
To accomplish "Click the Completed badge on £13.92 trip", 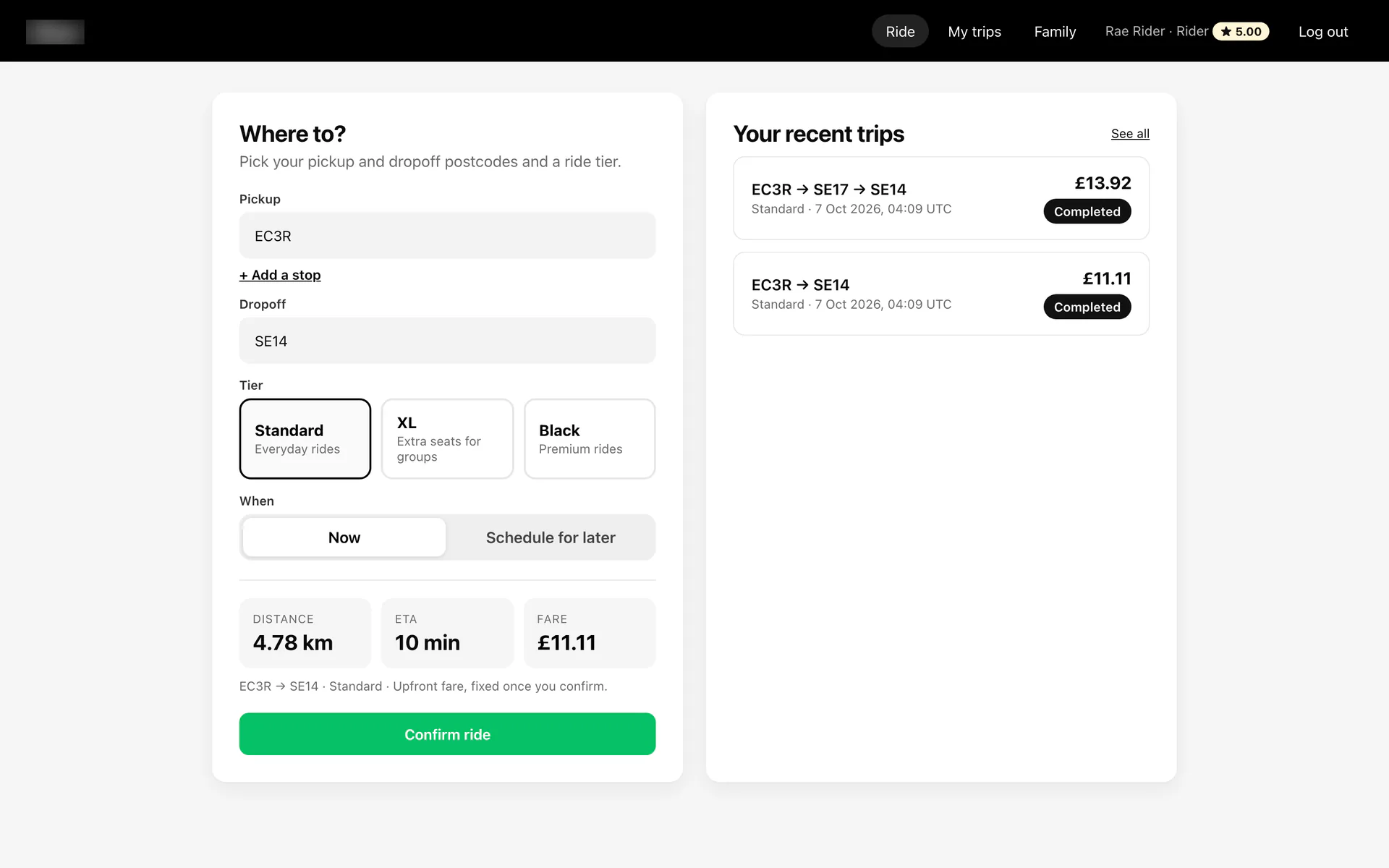I will tap(1087, 211).
